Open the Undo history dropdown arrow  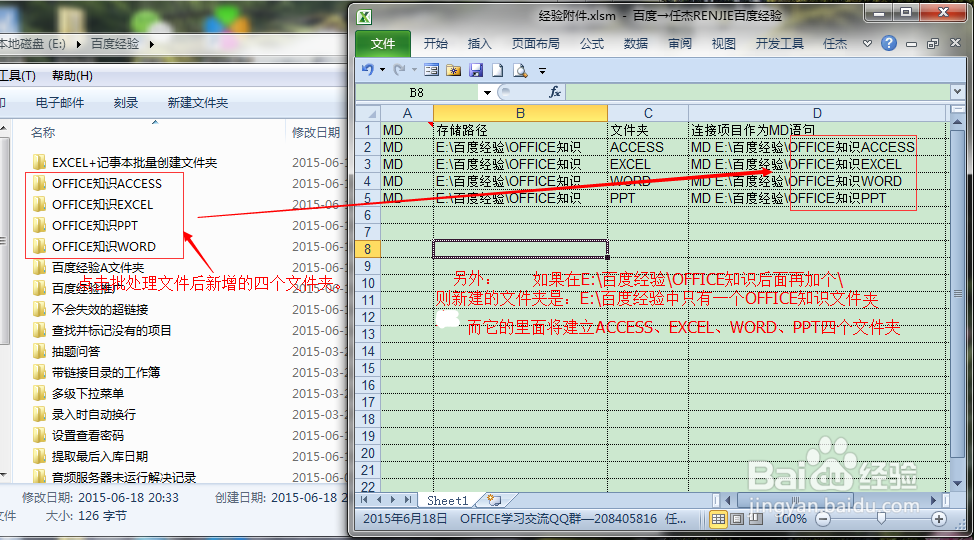pos(382,70)
